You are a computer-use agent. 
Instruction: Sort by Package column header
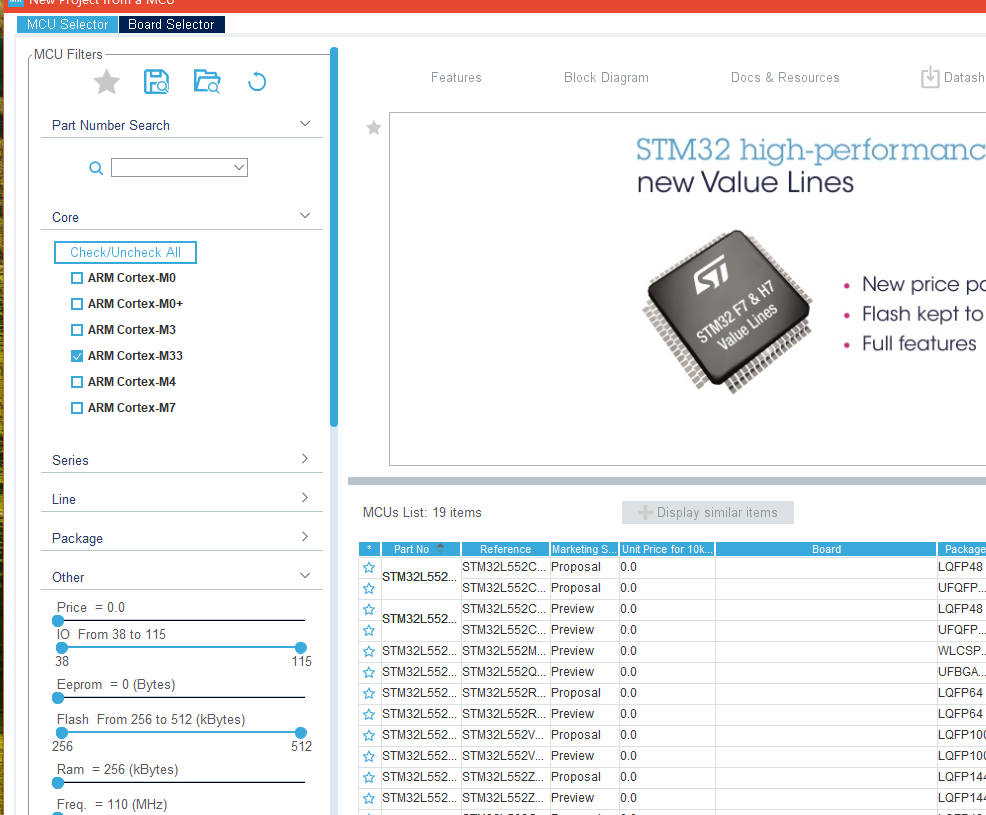tap(962, 549)
